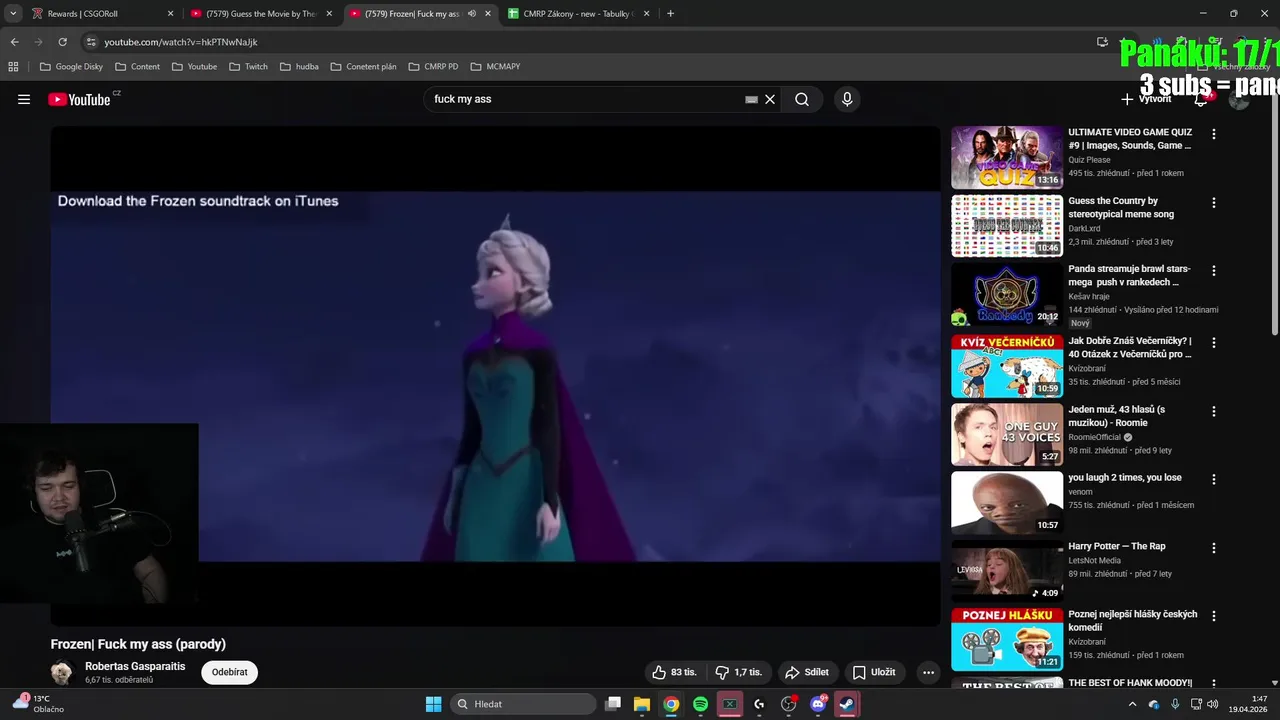1280x720 pixels.
Task: Like the video with thumbs up
Action: (674, 672)
